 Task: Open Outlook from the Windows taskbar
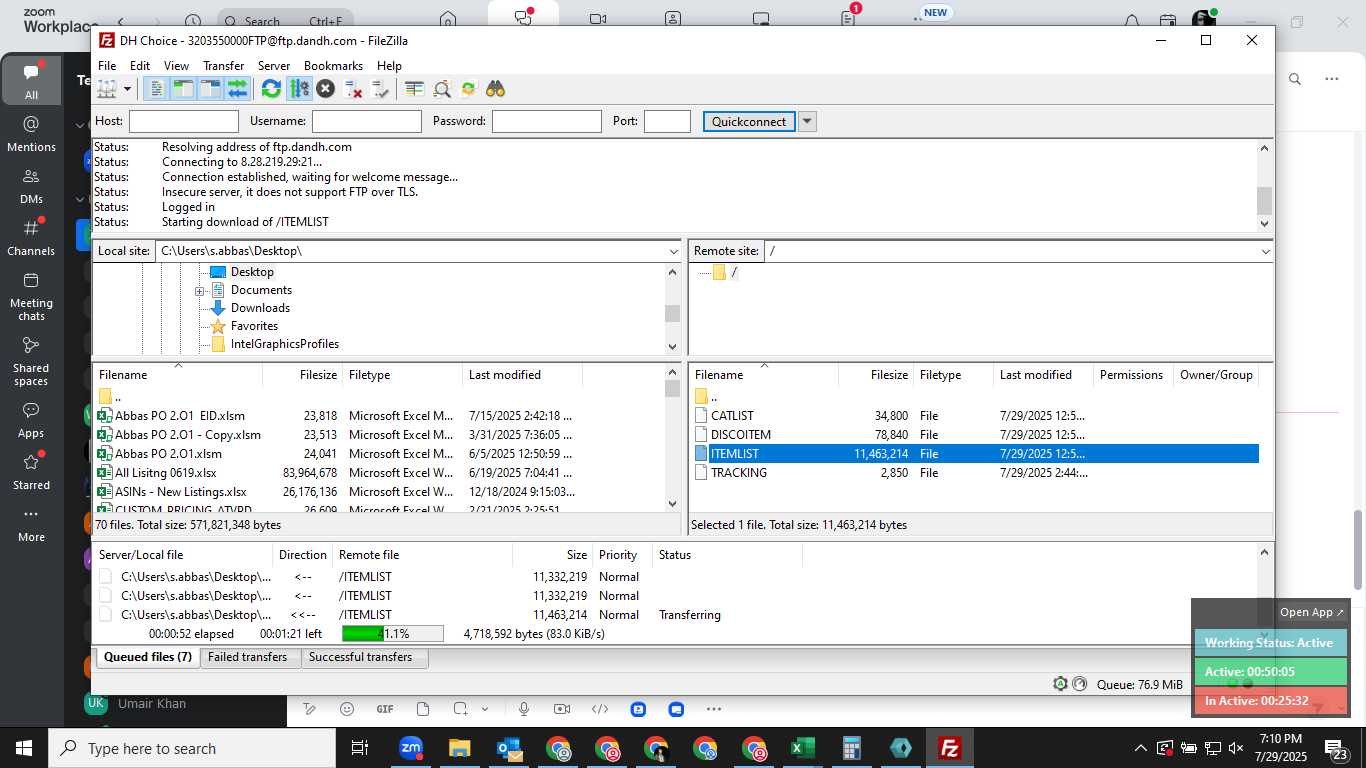(x=509, y=748)
